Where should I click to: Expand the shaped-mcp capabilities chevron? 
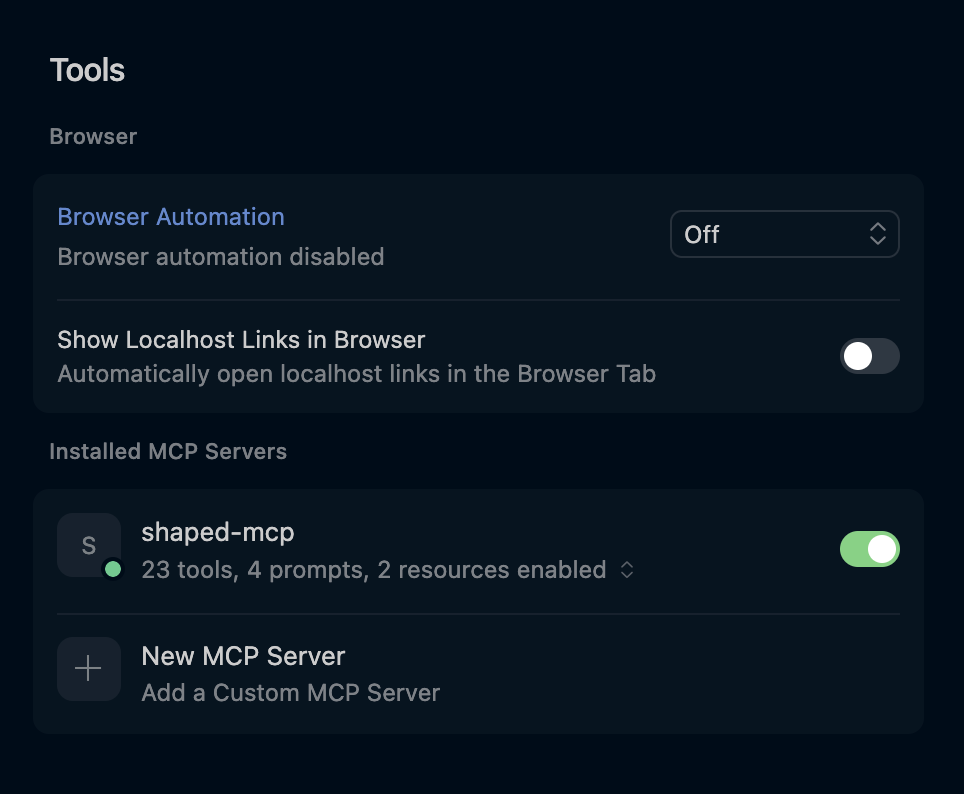click(x=627, y=569)
